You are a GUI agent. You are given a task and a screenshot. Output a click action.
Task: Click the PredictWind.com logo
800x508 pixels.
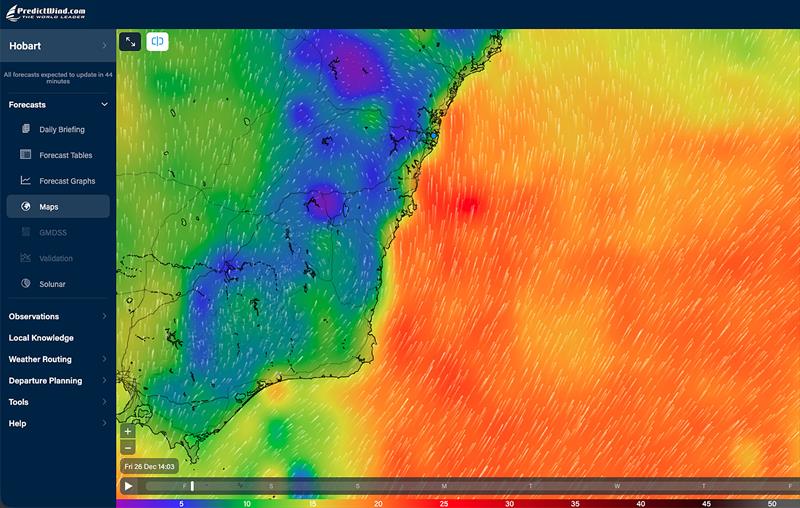point(46,12)
